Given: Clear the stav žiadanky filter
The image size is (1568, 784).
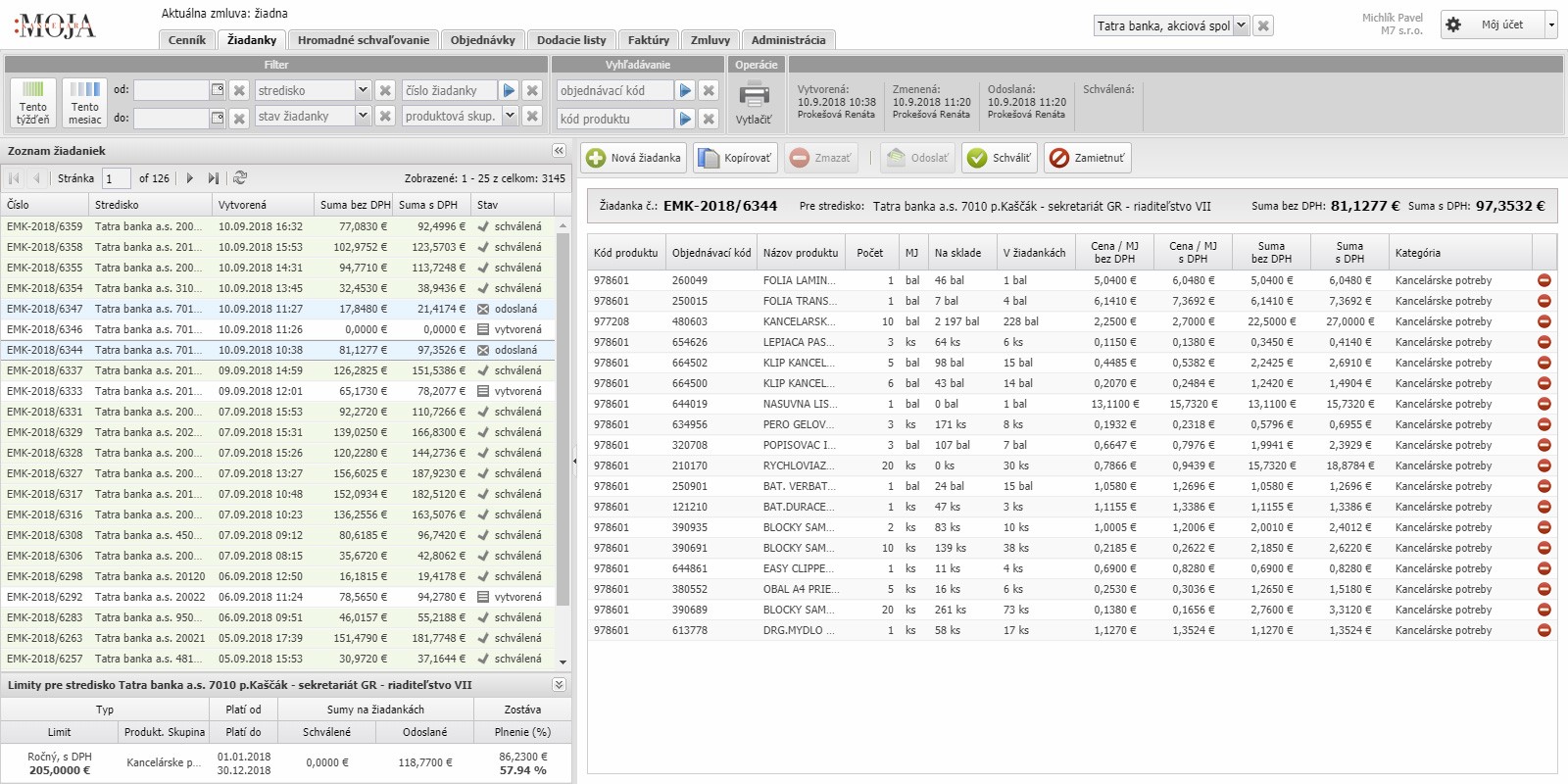Looking at the screenshot, I should coord(385,116).
